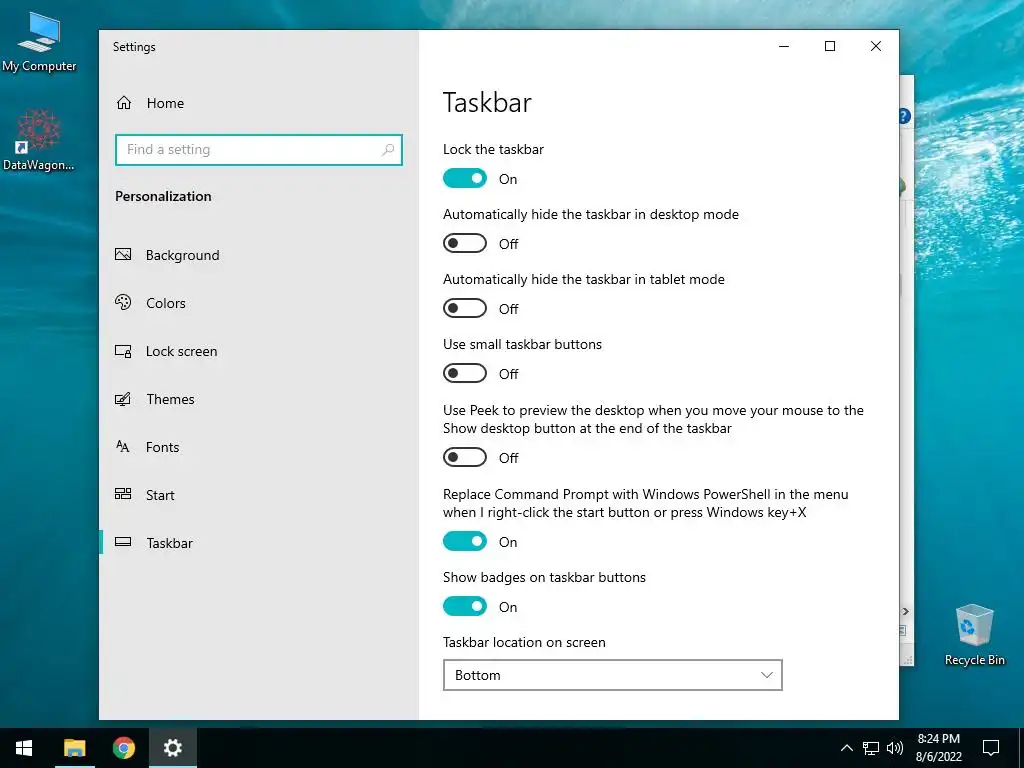Select the DataWagon desktop shortcut
1024x768 pixels.
point(39,140)
